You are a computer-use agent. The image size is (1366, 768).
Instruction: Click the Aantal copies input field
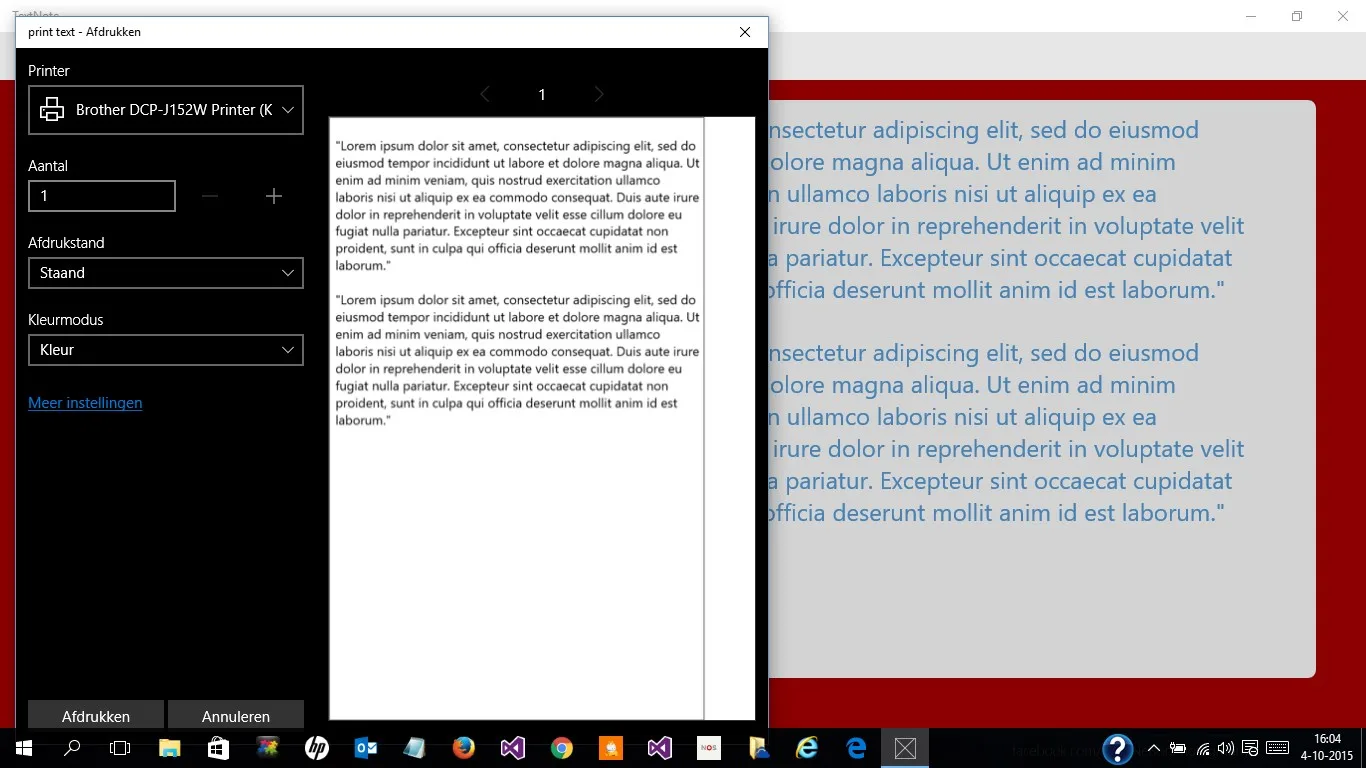[x=102, y=196]
